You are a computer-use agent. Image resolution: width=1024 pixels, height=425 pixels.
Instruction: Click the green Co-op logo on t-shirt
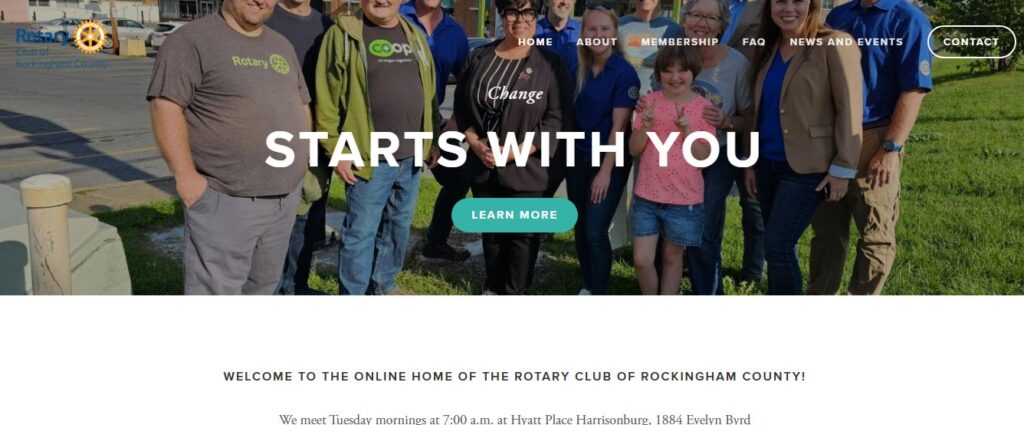[x=390, y=48]
